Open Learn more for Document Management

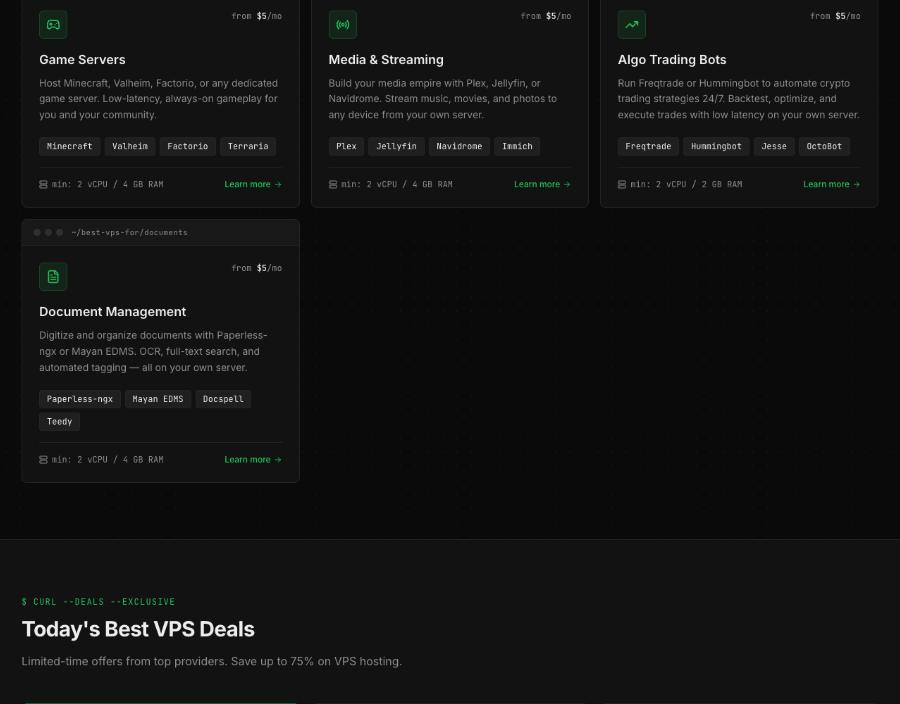coord(253,460)
